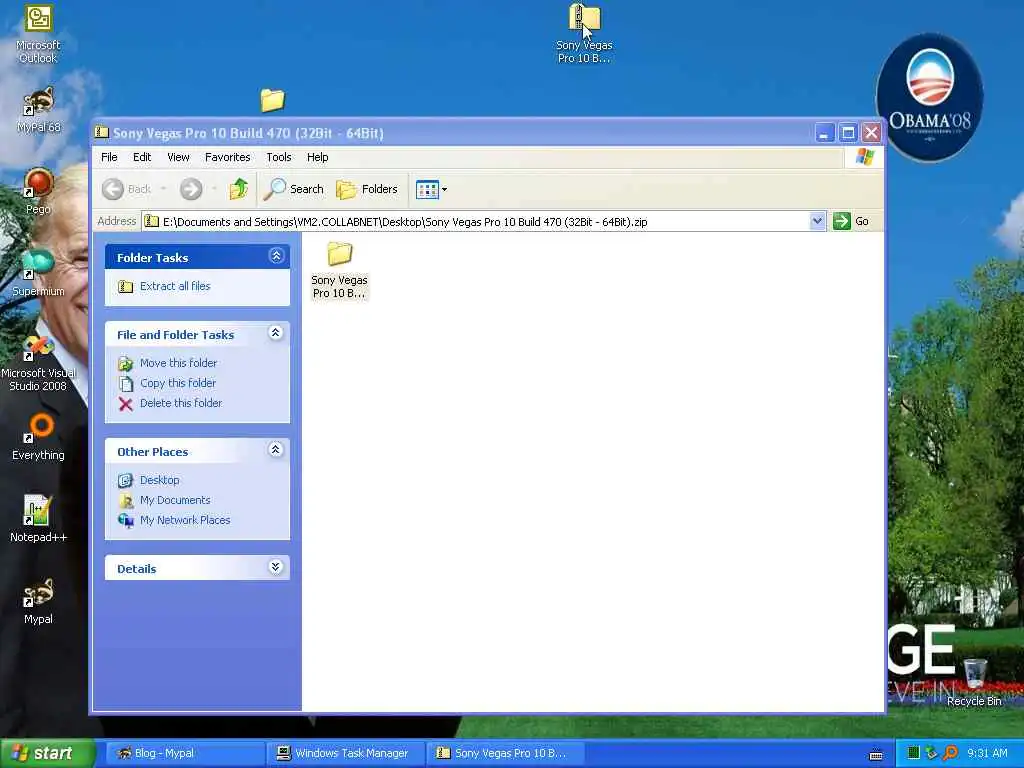Go to My Network Places link
Viewport: 1024px width, 768px height.
(x=185, y=520)
